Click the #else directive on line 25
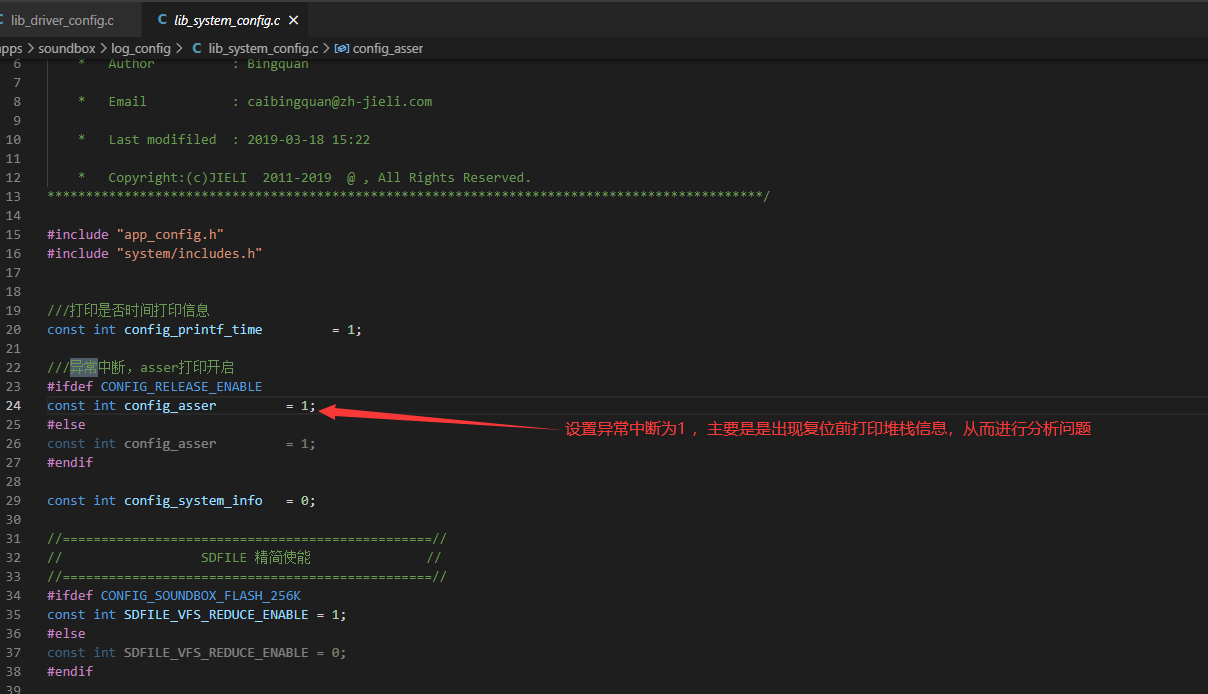 tap(66, 424)
